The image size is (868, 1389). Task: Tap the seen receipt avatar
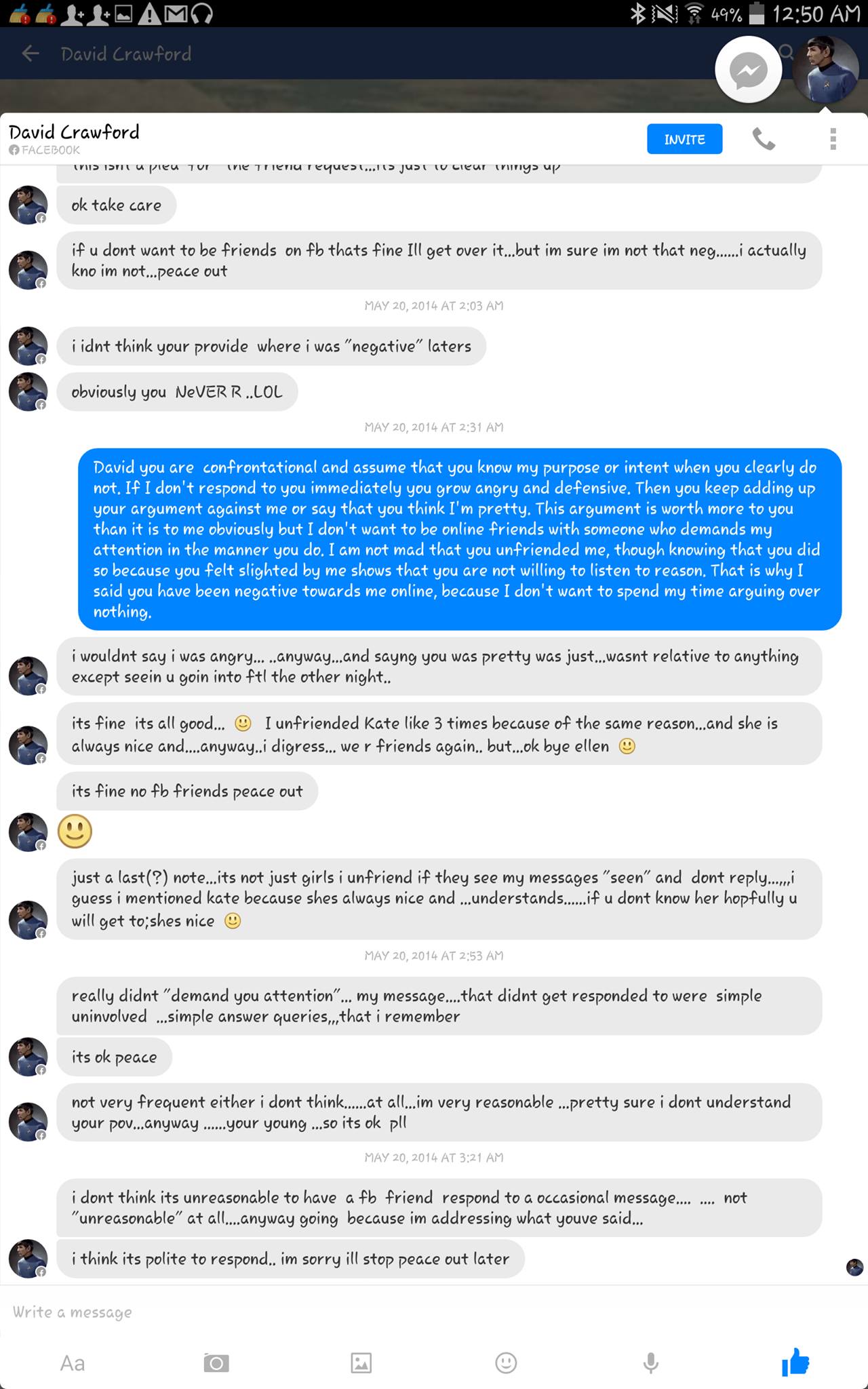pos(854,1267)
